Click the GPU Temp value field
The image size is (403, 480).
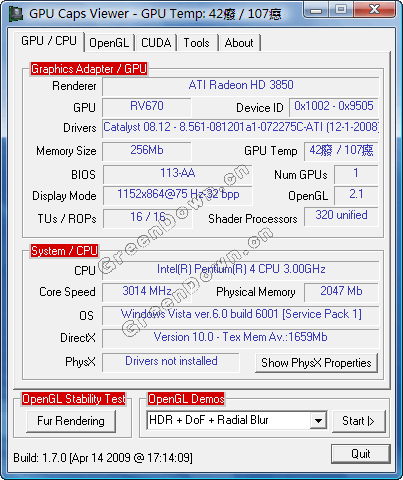pos(341,151)
